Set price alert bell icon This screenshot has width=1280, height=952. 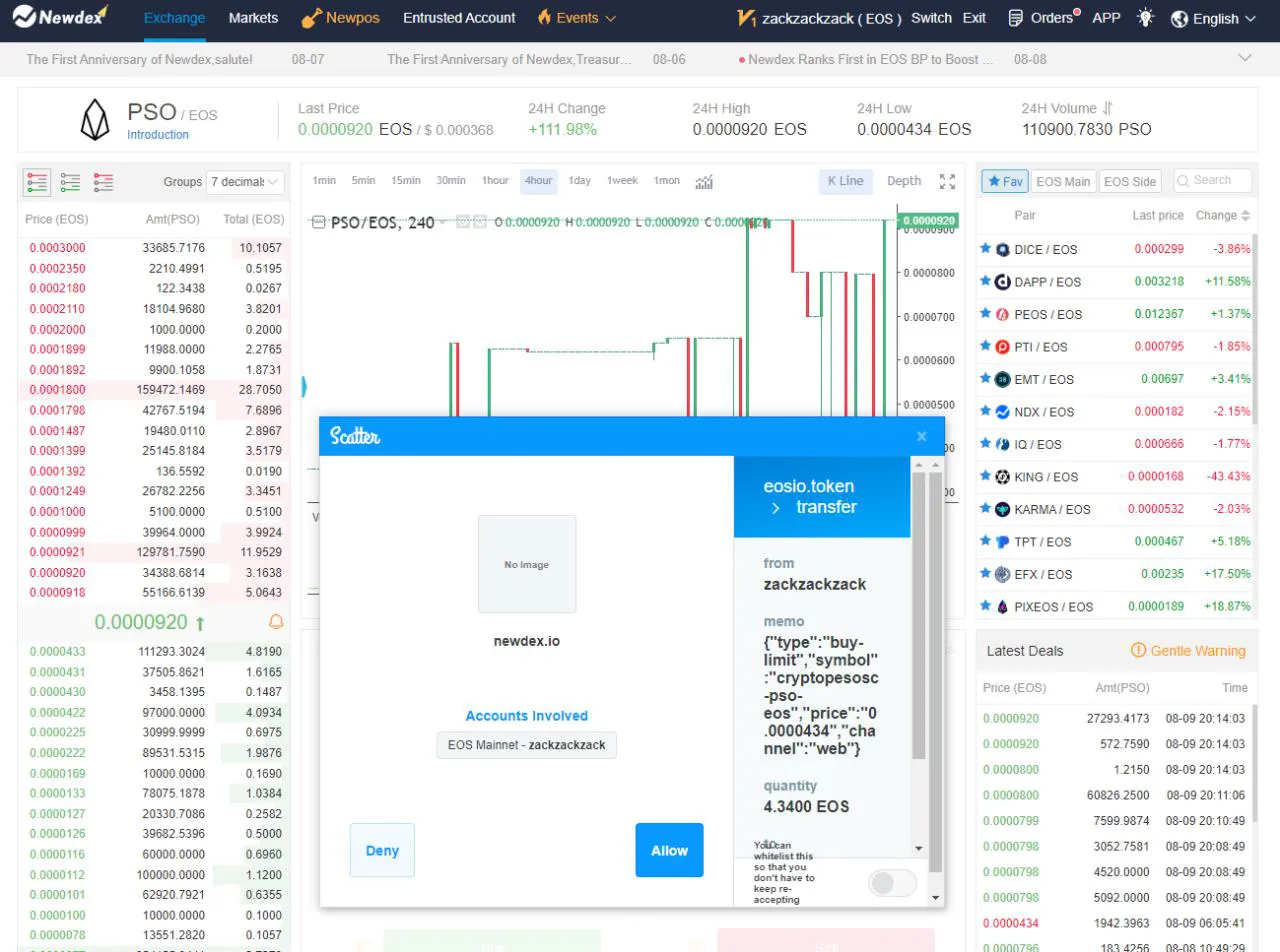(x=276, y=622)
